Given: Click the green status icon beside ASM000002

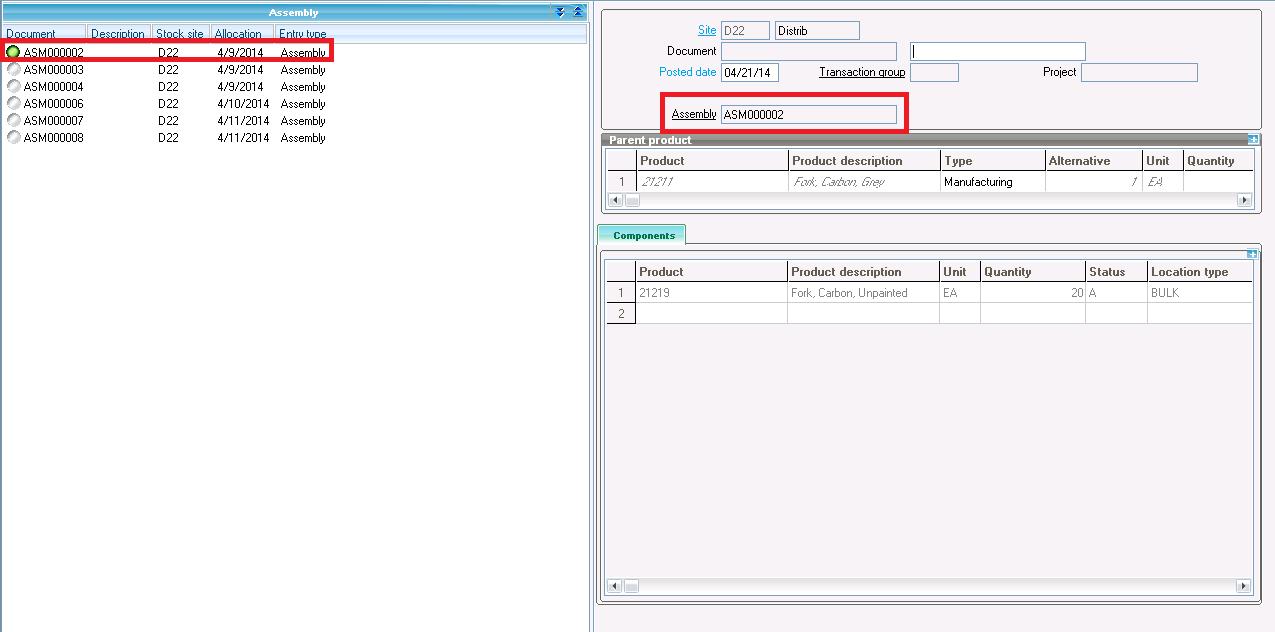Looking at the screenshot, I should click(x=13, y=52).
